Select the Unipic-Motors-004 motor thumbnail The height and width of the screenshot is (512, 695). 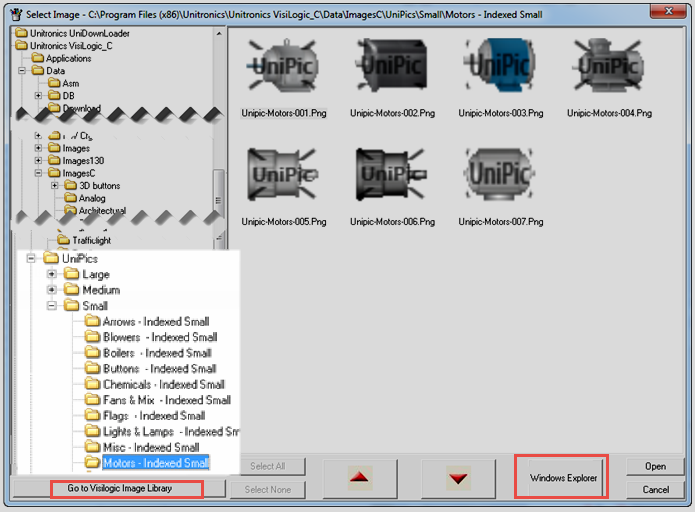(609, 65)
